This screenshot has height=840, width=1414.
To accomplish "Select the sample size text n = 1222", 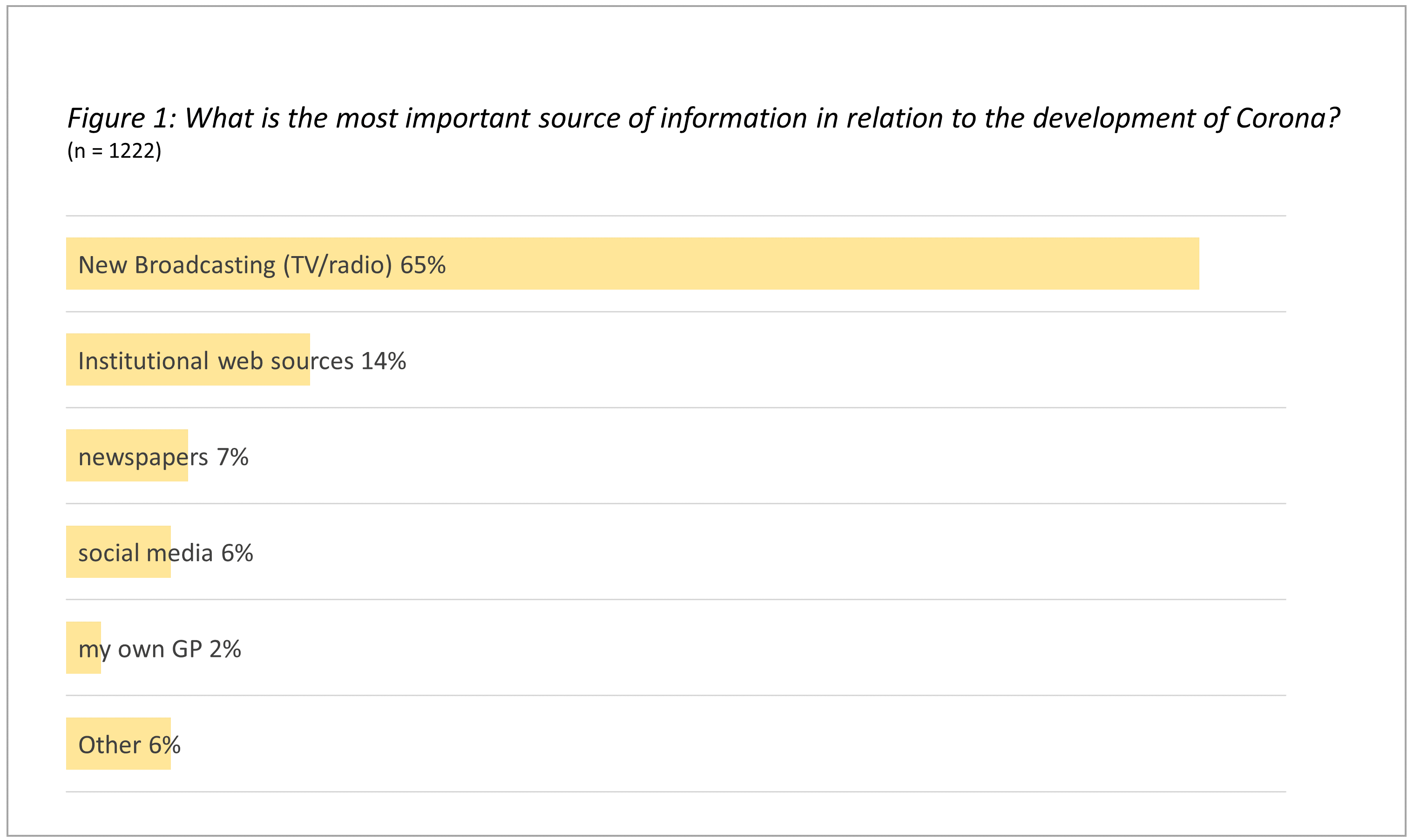I will [x=114, y=151].
